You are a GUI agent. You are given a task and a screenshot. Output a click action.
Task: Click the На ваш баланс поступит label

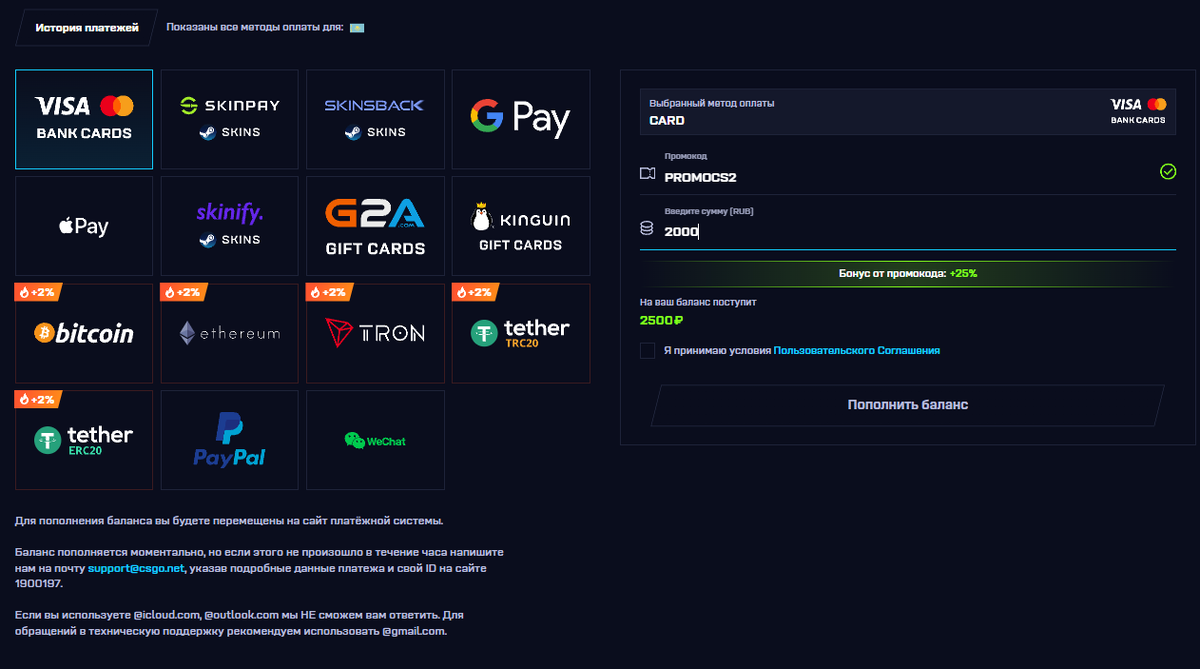coord(697,301)
